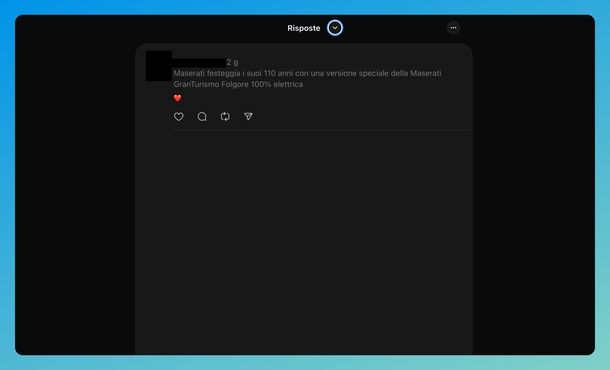Viewport: 610px width, 370px height.
Task: Open the post text about Maserati 110 anni
Action: (307, 79)
